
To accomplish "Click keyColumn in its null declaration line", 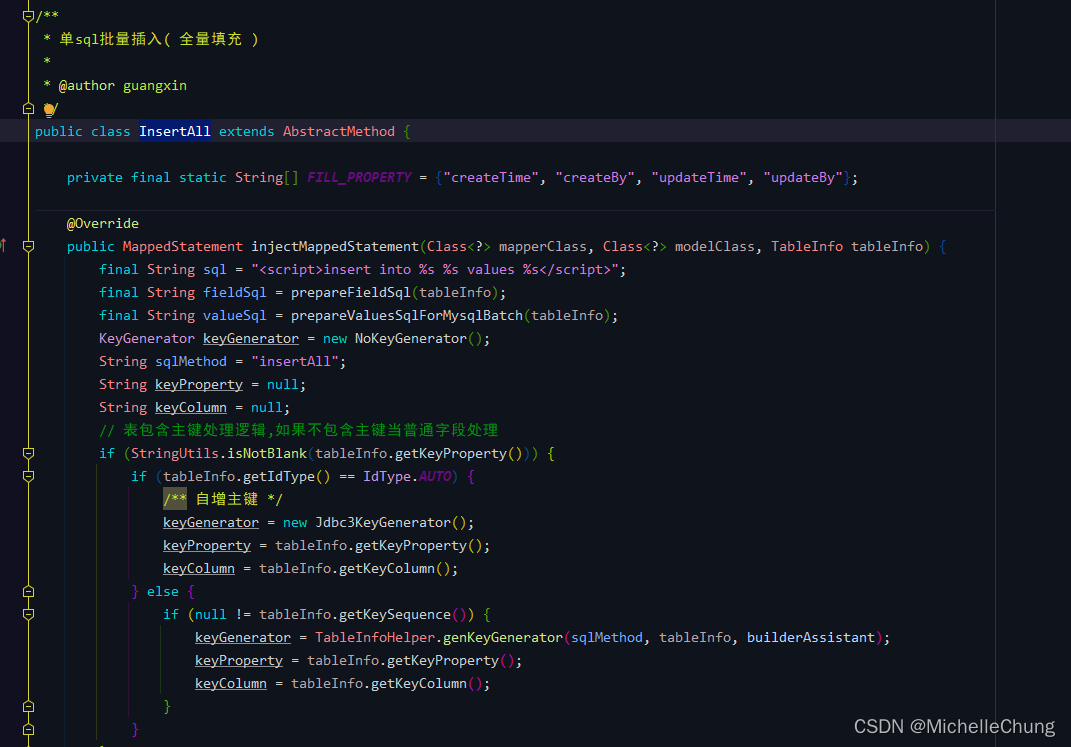I will [191, 408].
